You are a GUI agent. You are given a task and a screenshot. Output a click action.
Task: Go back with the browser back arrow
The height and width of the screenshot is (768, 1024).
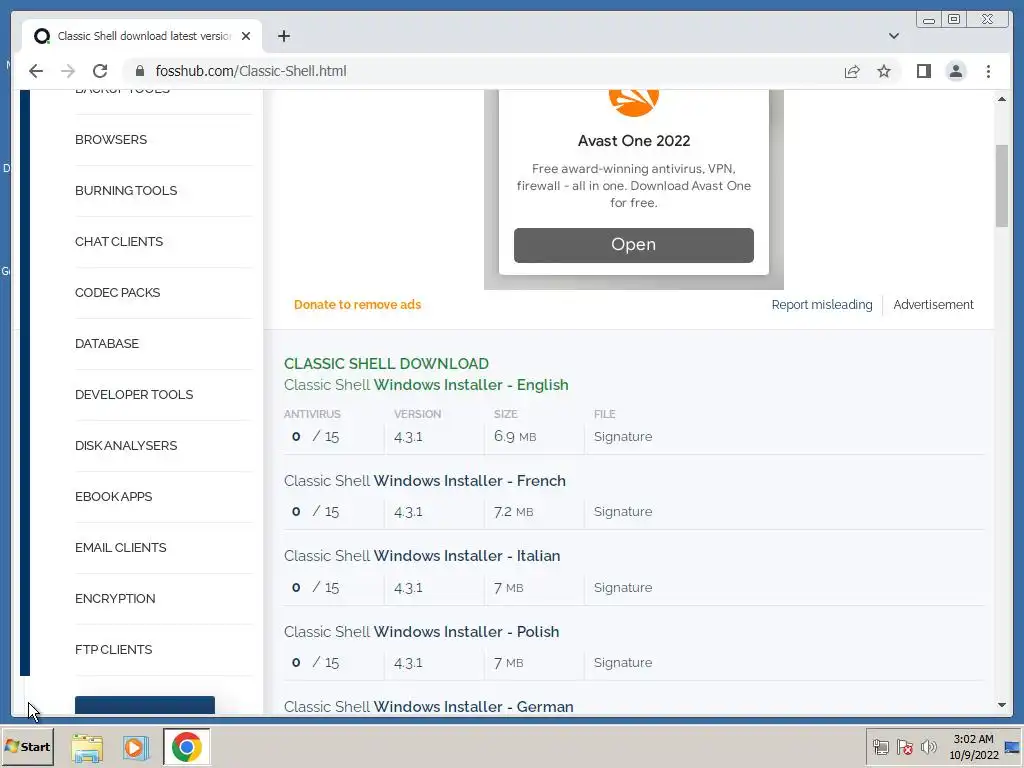point(36,71)
